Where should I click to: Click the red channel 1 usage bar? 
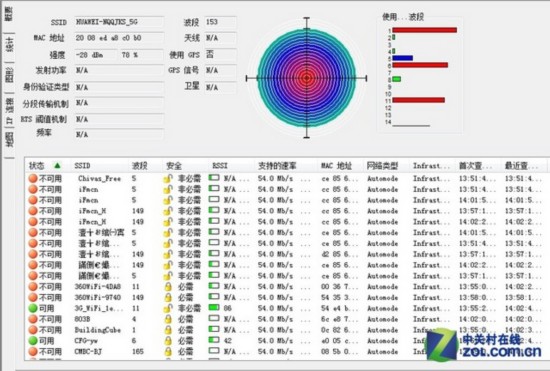coord(425,30)
